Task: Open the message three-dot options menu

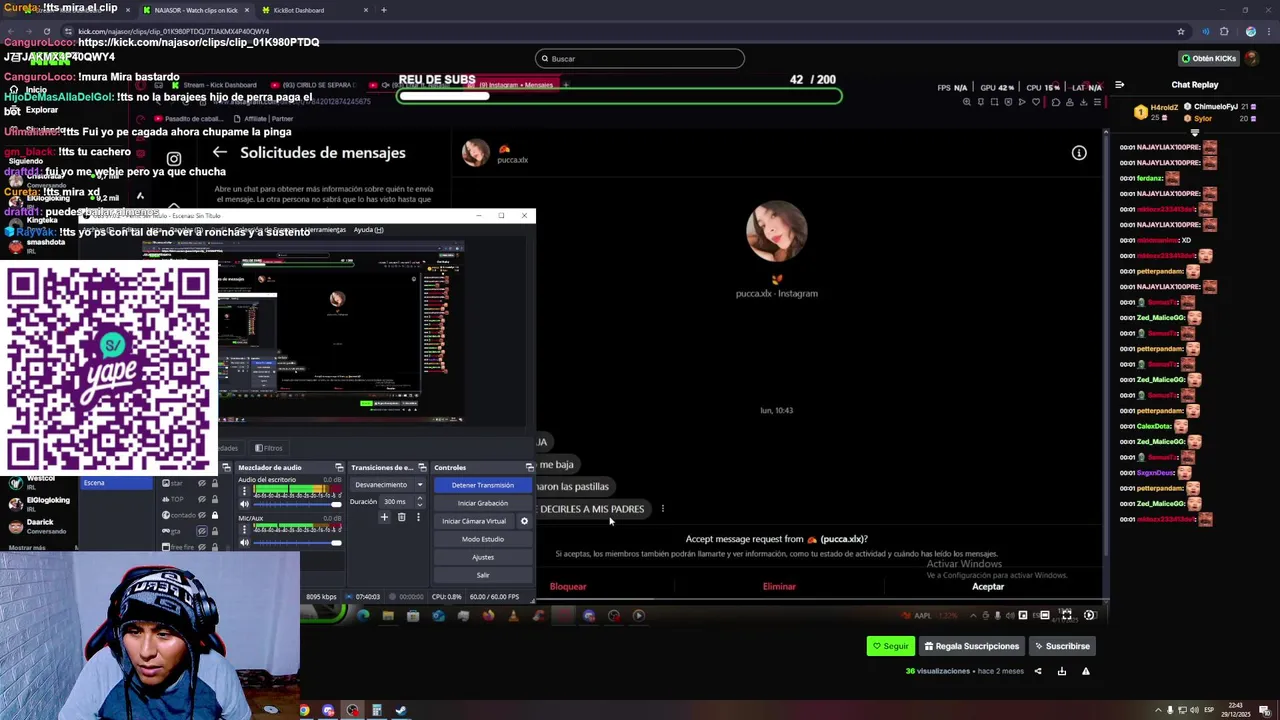Action: pyautogui.click(x=662, y=509)
